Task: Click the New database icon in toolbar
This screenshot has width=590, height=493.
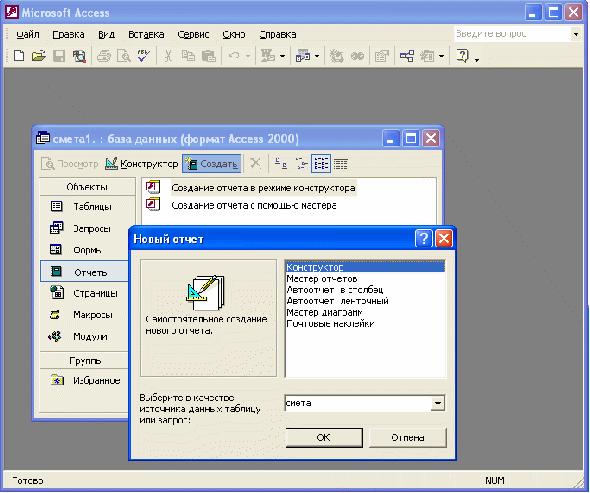Action: (x=19, y=56)
